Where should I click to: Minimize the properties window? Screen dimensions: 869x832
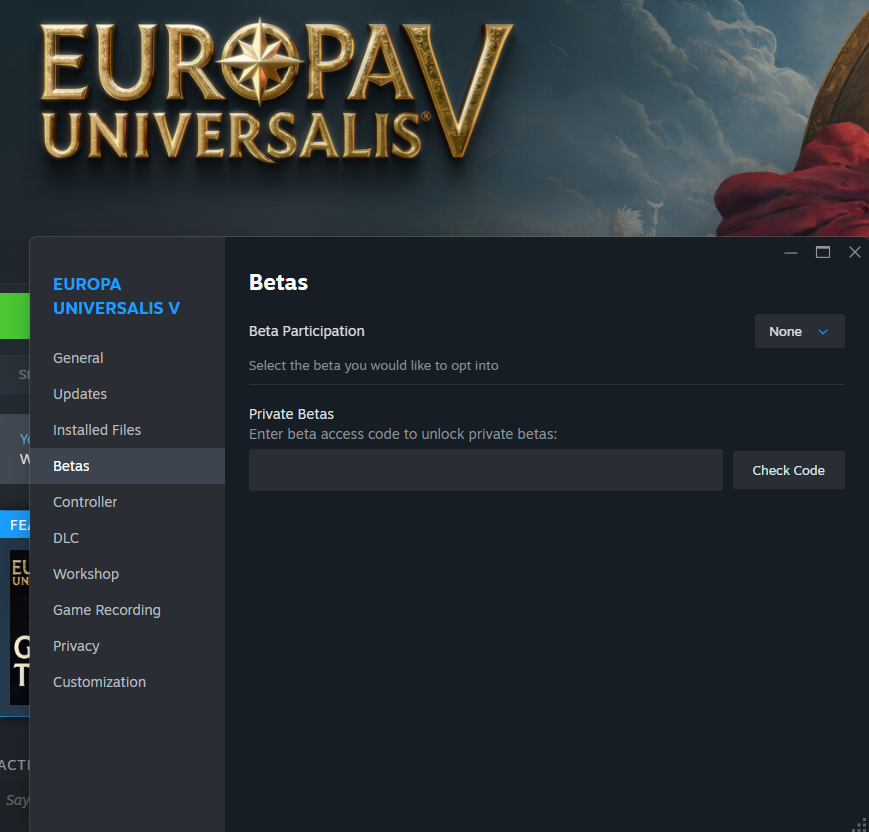point(791,253)
